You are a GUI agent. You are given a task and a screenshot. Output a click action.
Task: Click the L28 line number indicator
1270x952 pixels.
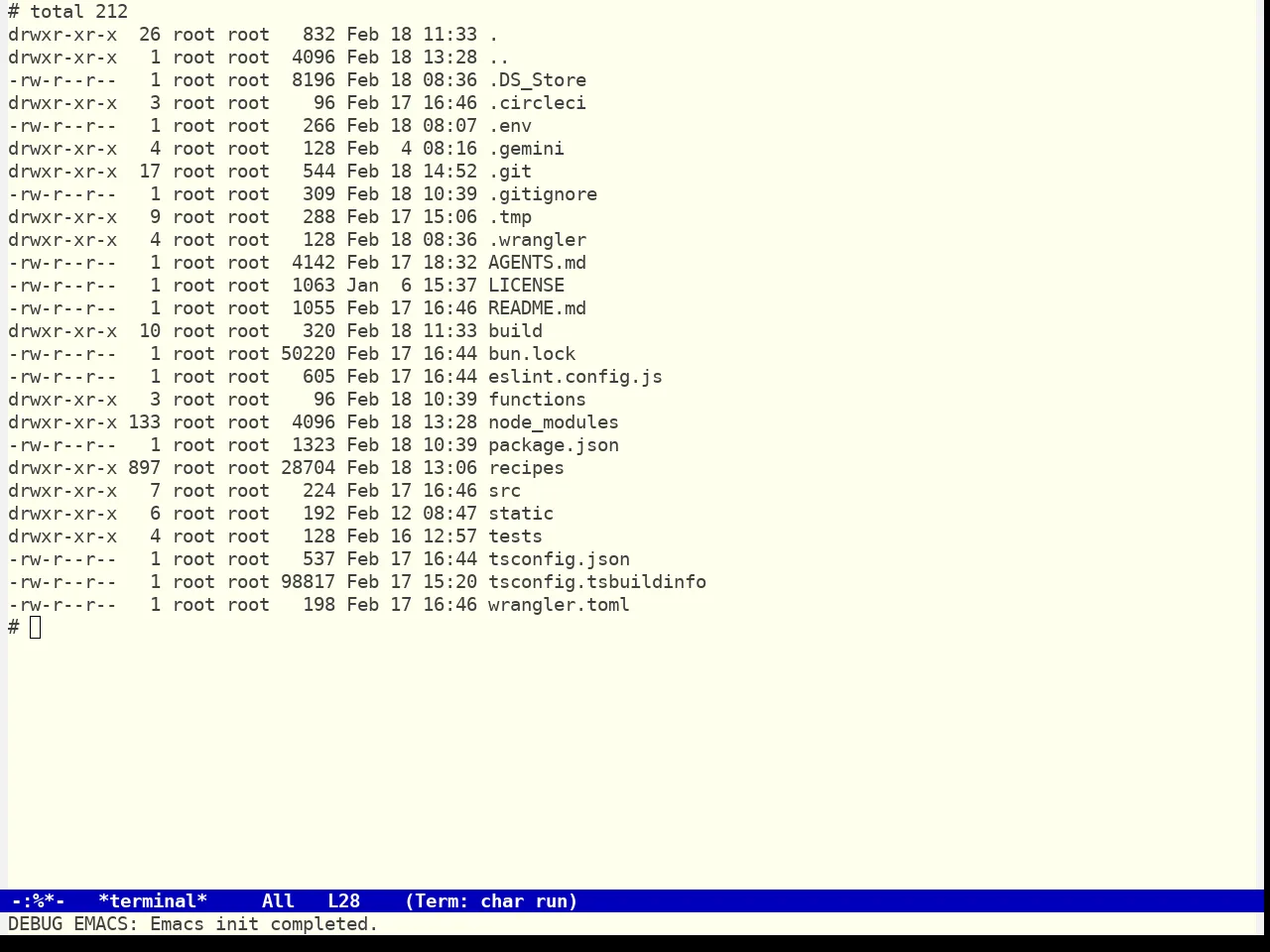tap(344, 901)
